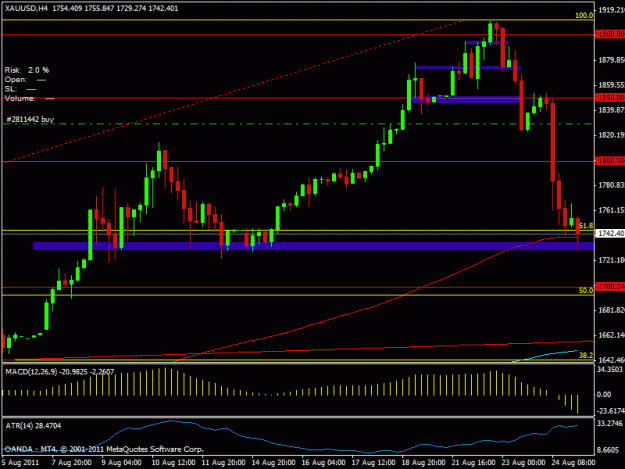Click the 24 Aug 08:00 time axis label
The width and height of the screenshot is (625, 469).
(573, 463)
